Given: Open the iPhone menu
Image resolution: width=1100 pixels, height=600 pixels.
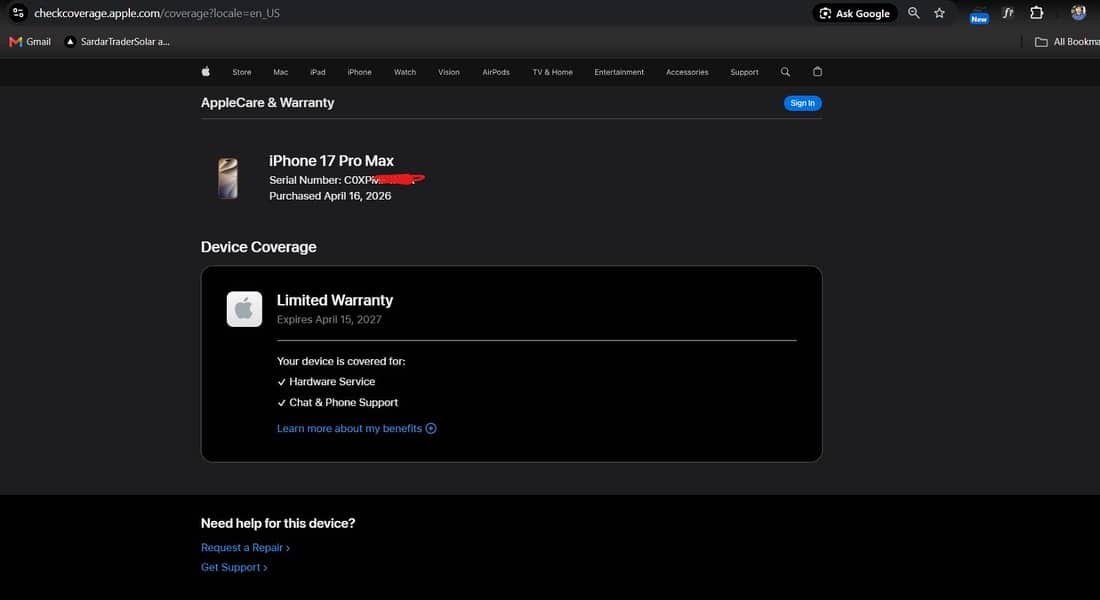Looking at the screenshot, I should (x=359, y=72).
